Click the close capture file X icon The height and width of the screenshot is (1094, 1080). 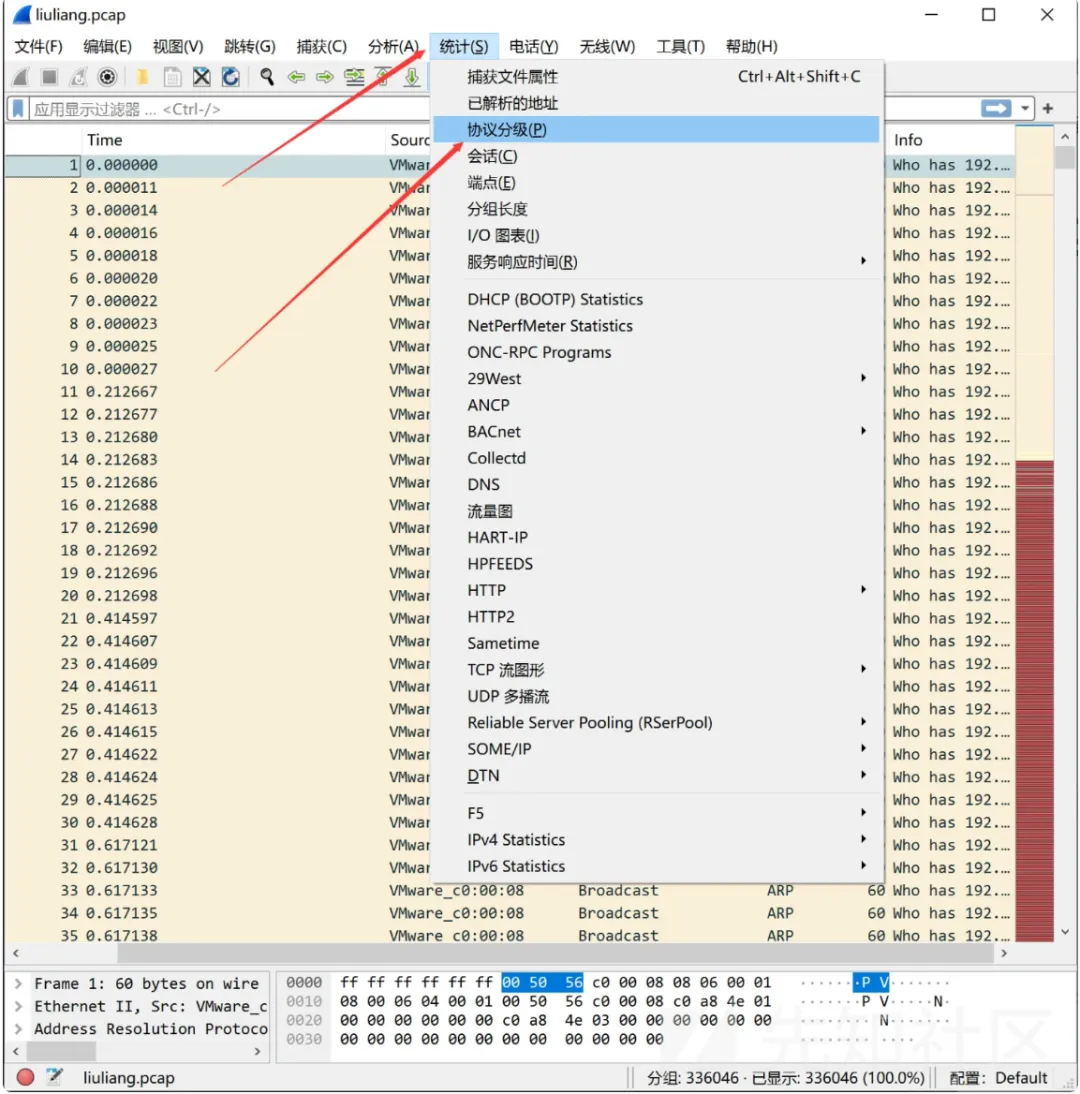coord(201,77)
